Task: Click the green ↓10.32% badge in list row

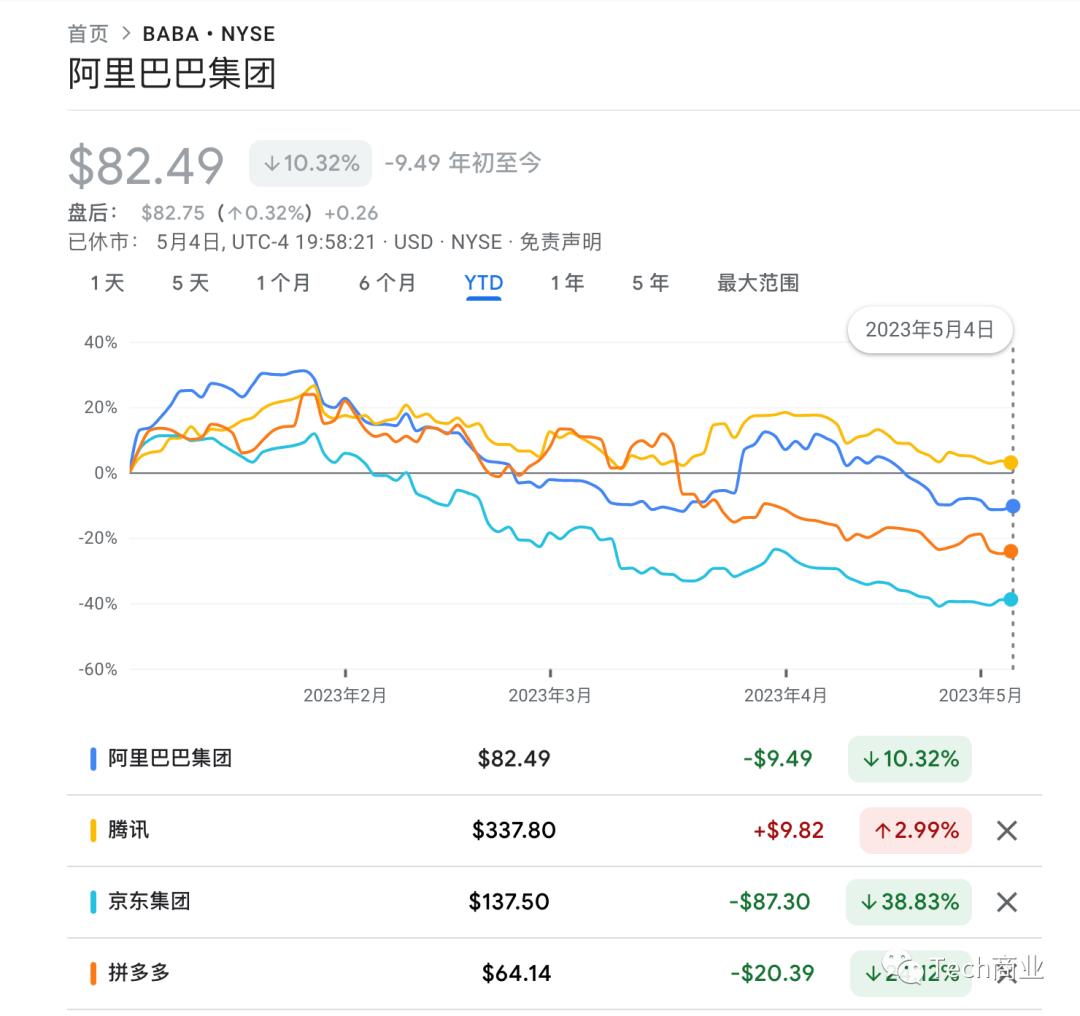Action: pos(910,759)
